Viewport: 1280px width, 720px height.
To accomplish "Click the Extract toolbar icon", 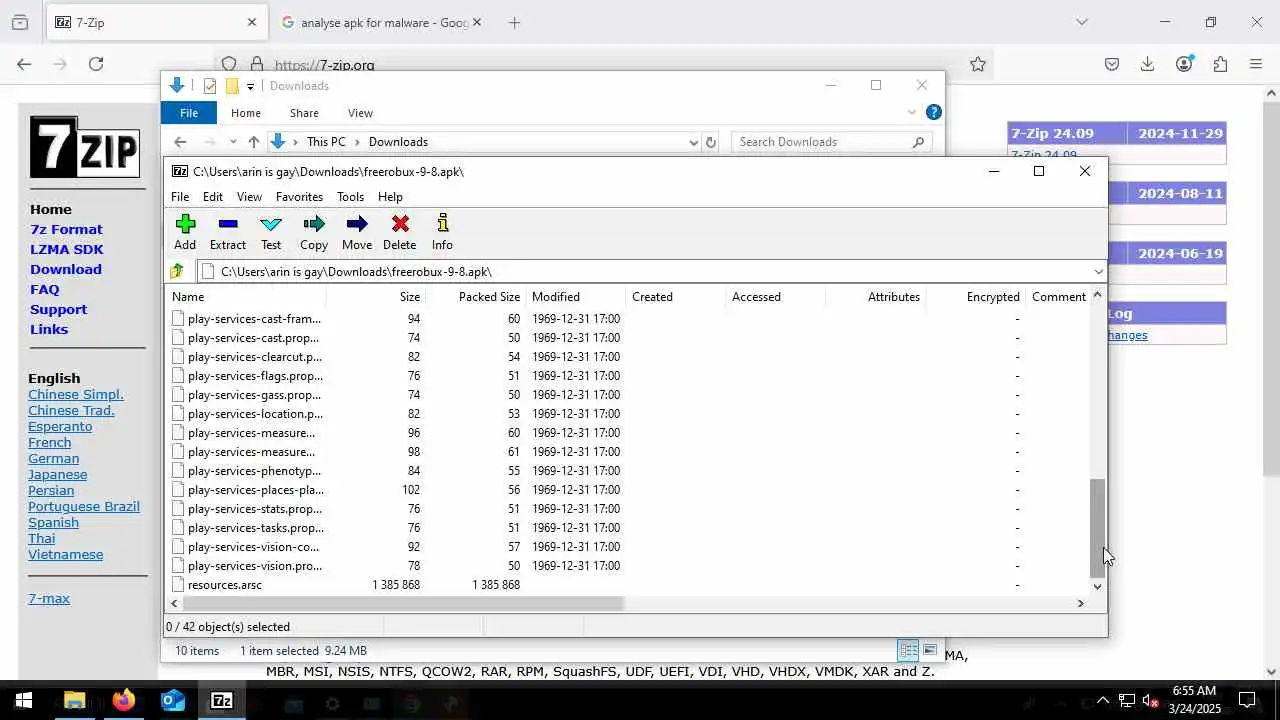I will pyautogui.click(x=227, y=232).
